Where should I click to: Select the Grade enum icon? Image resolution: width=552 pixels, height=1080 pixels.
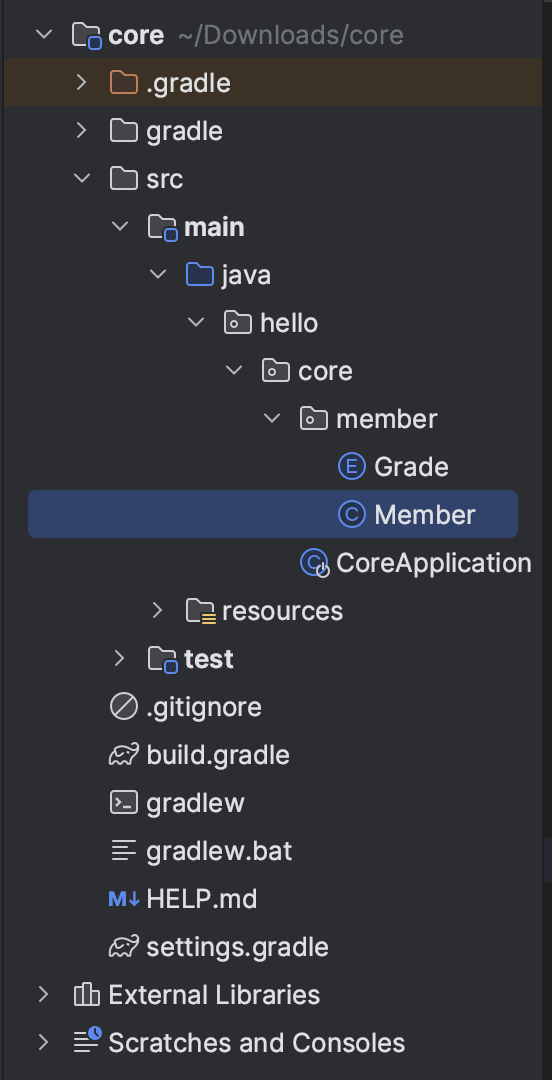pos(351,467)
